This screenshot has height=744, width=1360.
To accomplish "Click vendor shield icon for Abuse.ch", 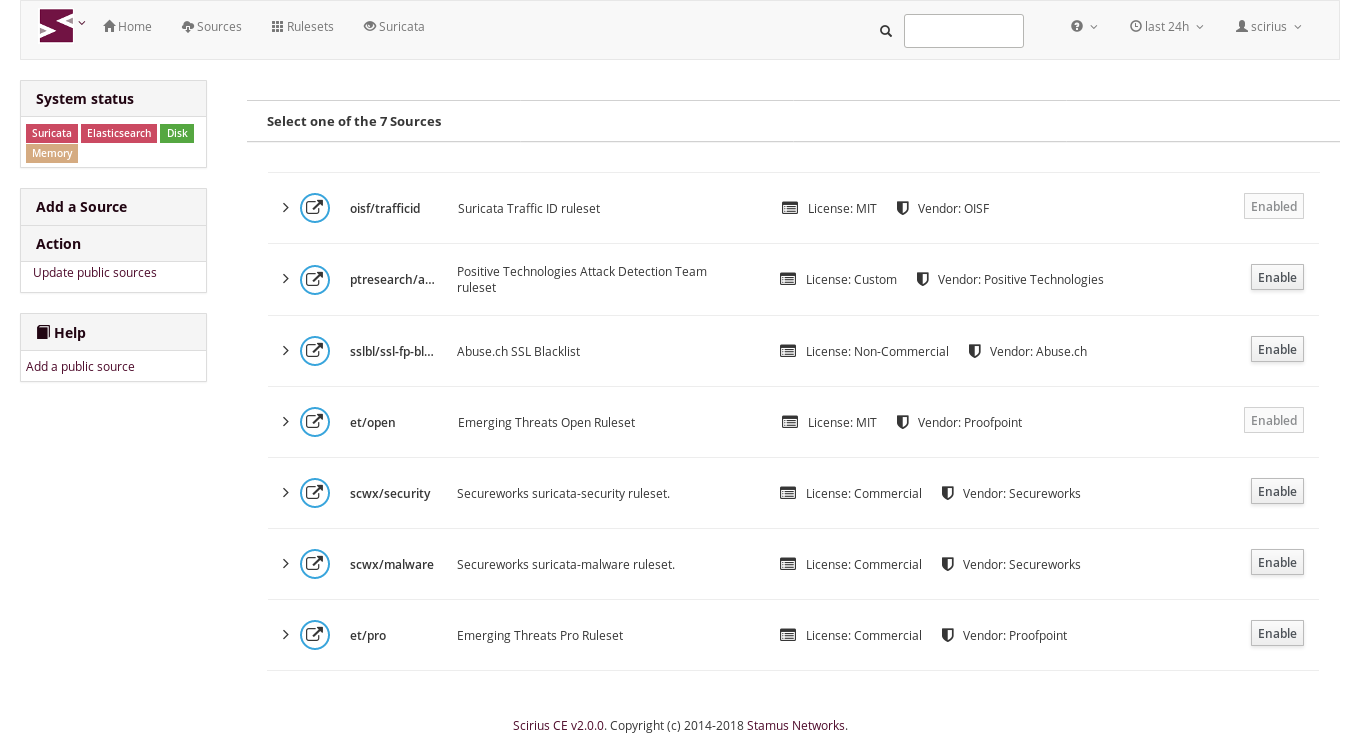I will [x=975, y=351].
